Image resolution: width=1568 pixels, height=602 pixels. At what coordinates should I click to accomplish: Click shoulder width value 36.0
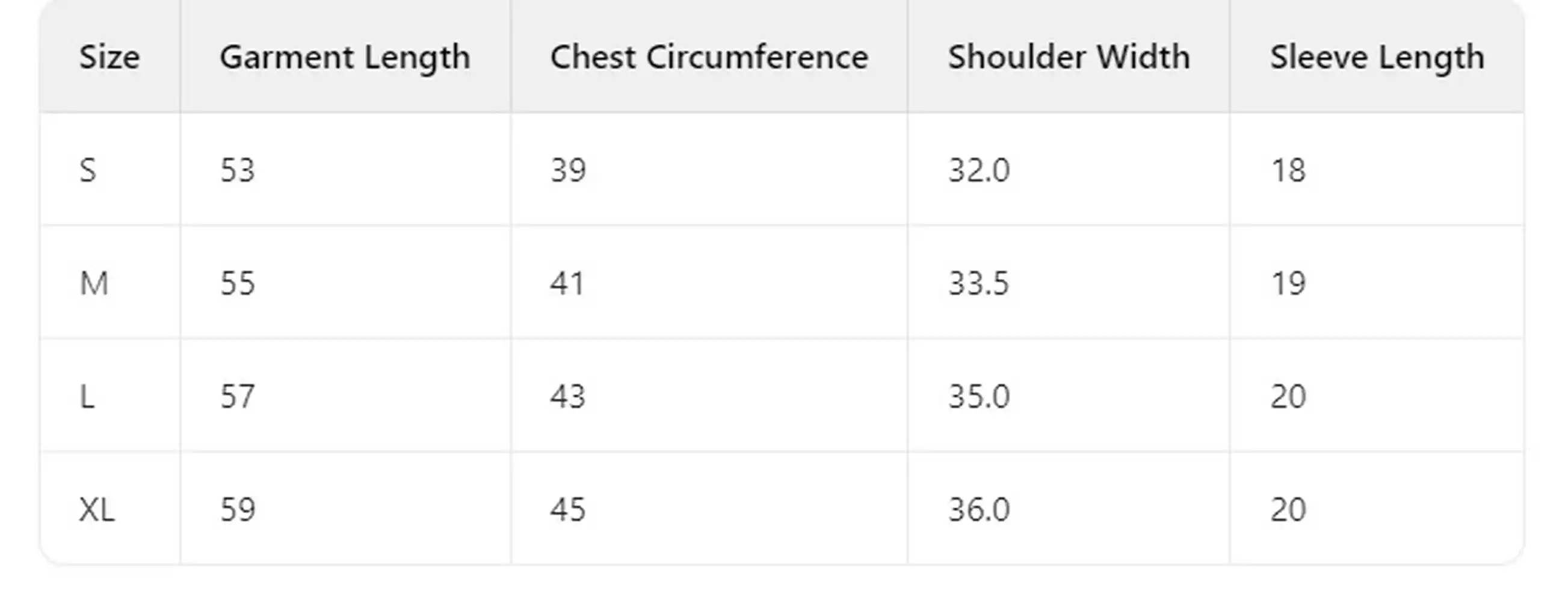(979, 509)
